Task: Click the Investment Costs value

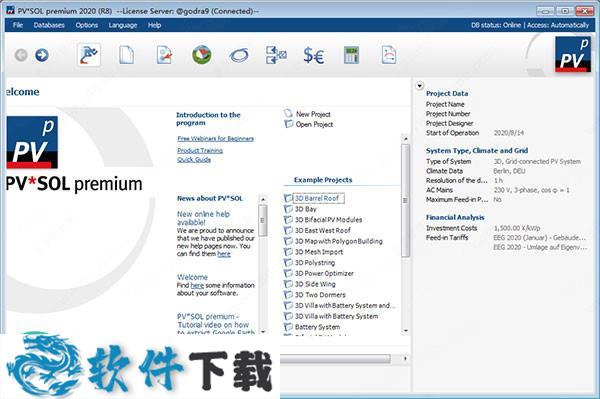Action: pyautogui.click(x=517, y=228)
